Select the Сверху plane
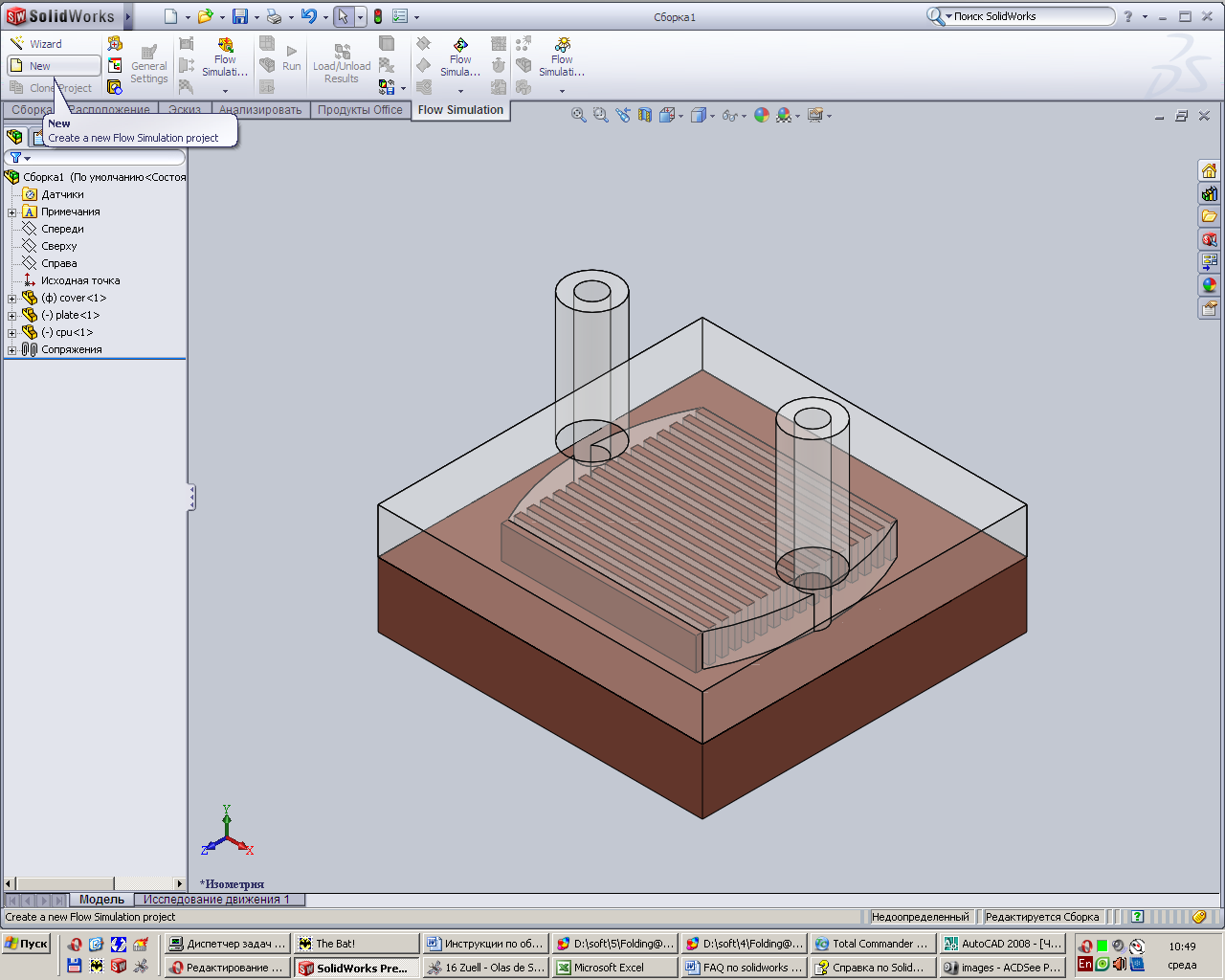The width and height of the screenshot is (1225, 980). coord(58,246)
